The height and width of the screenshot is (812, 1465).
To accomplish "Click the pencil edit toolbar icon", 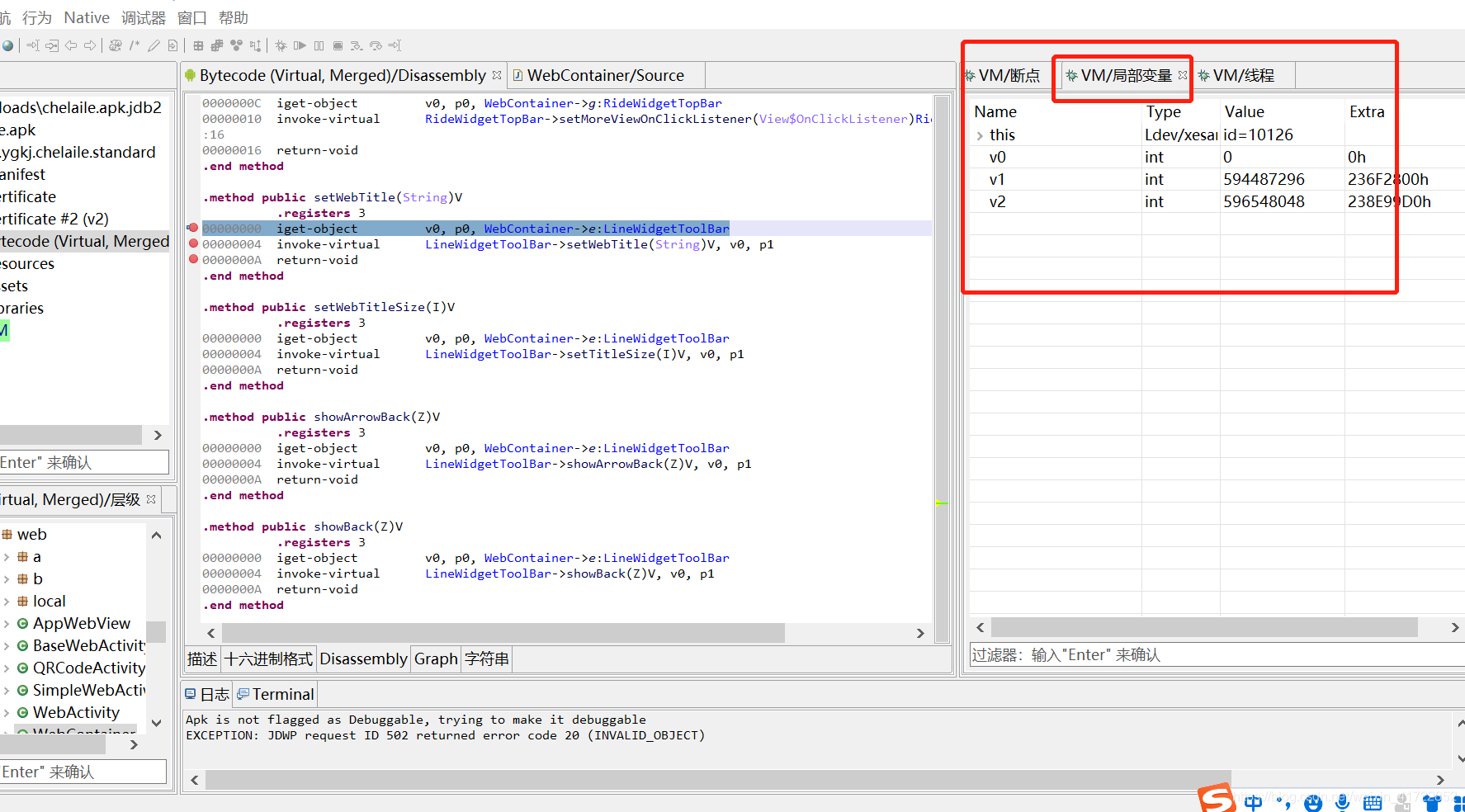I will tap(154, 46).
